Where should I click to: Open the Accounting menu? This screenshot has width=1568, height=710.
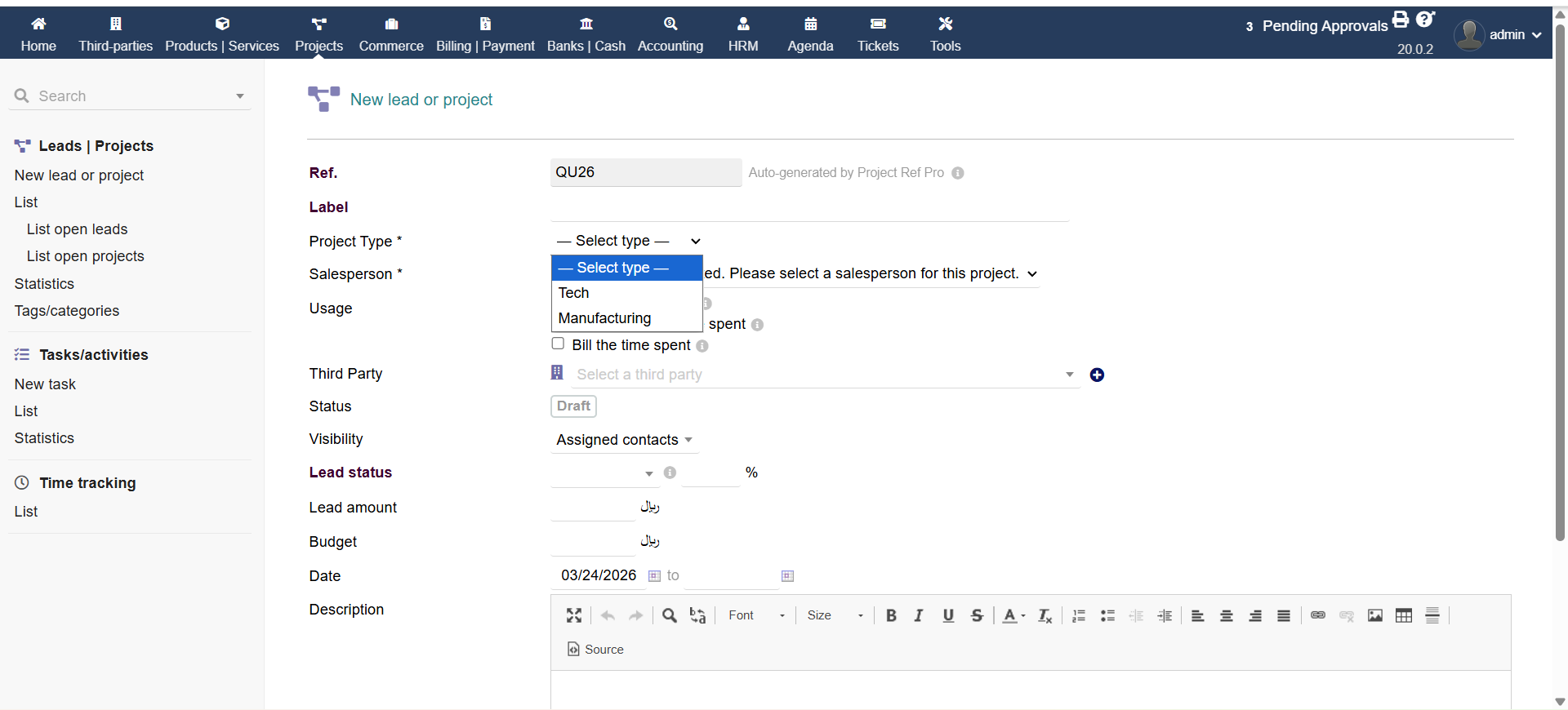click(670, 34)
